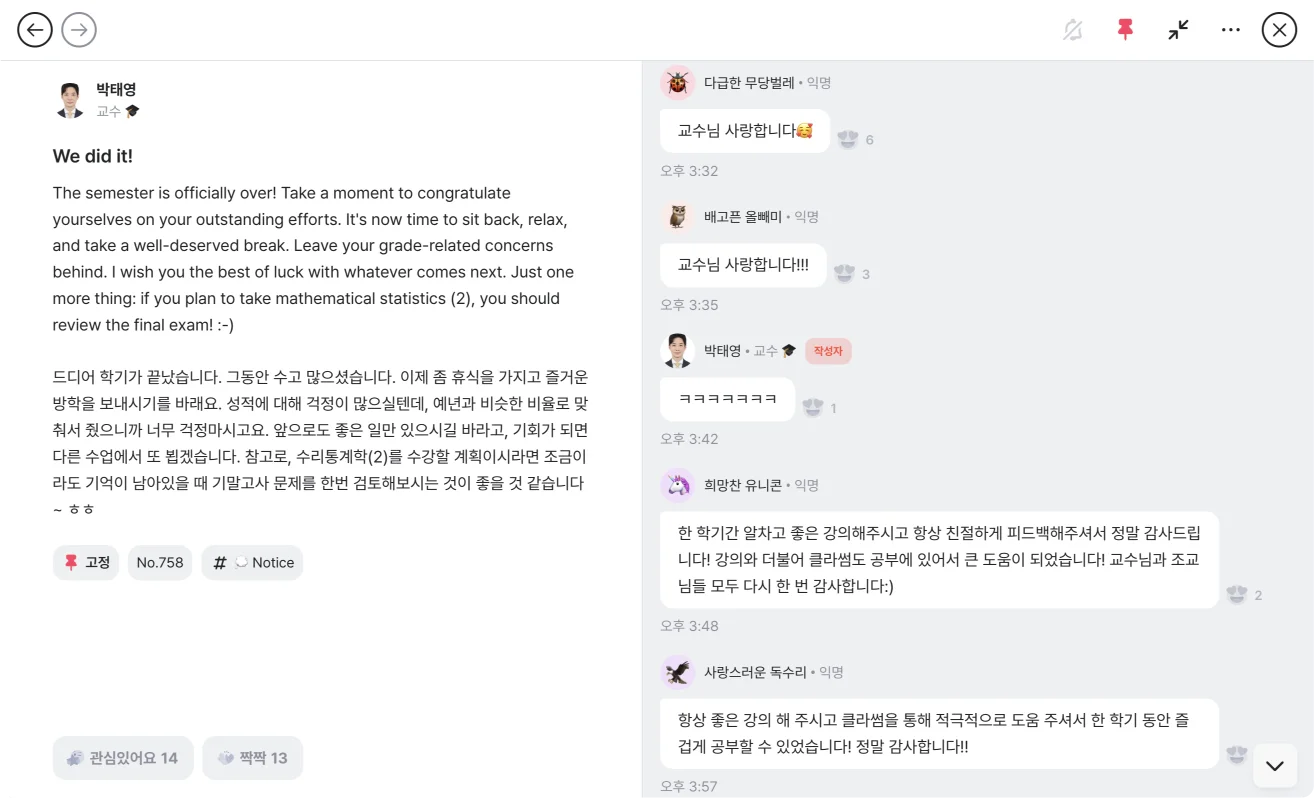The height and width of the screenshot is (798, 1314).
Task: Open the more options ellipsis menu
Action: (1230, 29)
